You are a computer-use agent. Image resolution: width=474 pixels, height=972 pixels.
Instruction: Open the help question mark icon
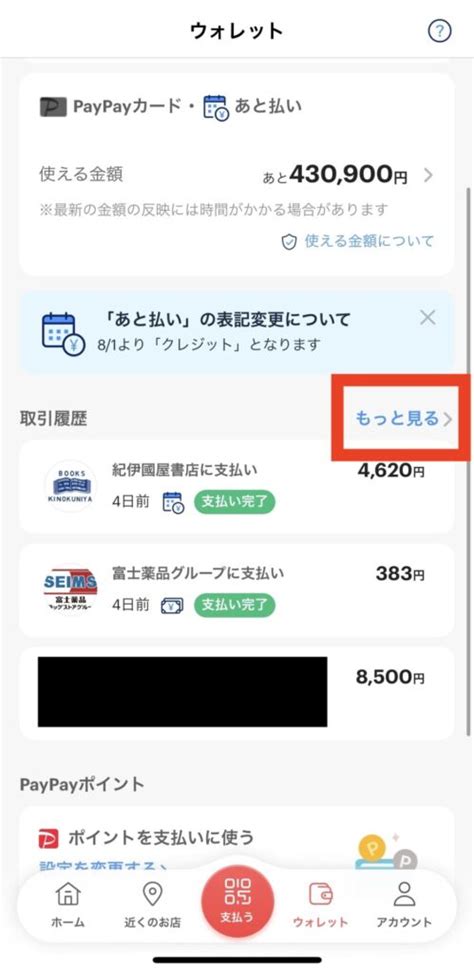[439, 31]
